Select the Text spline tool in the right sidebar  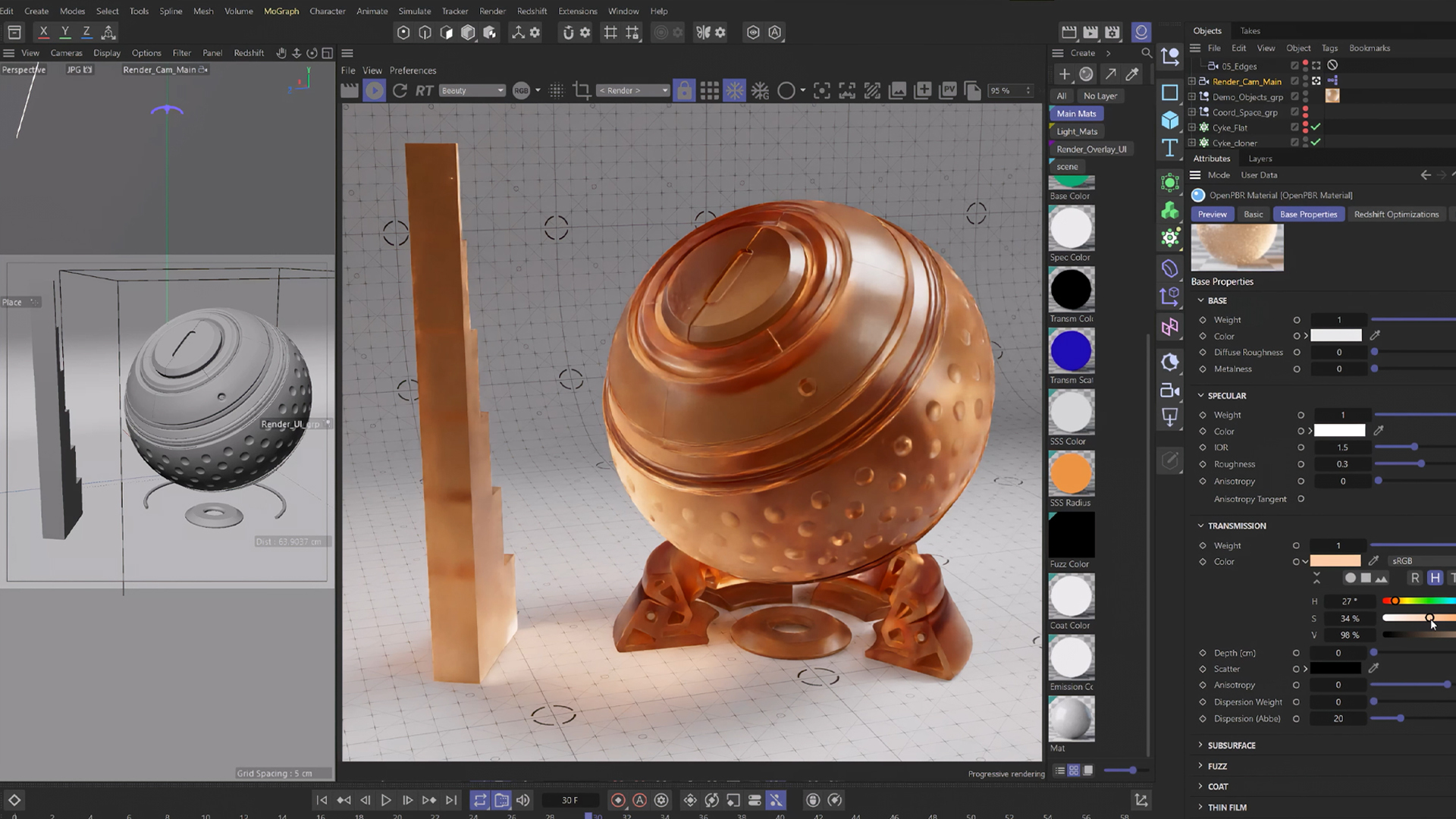[1170, 149]
